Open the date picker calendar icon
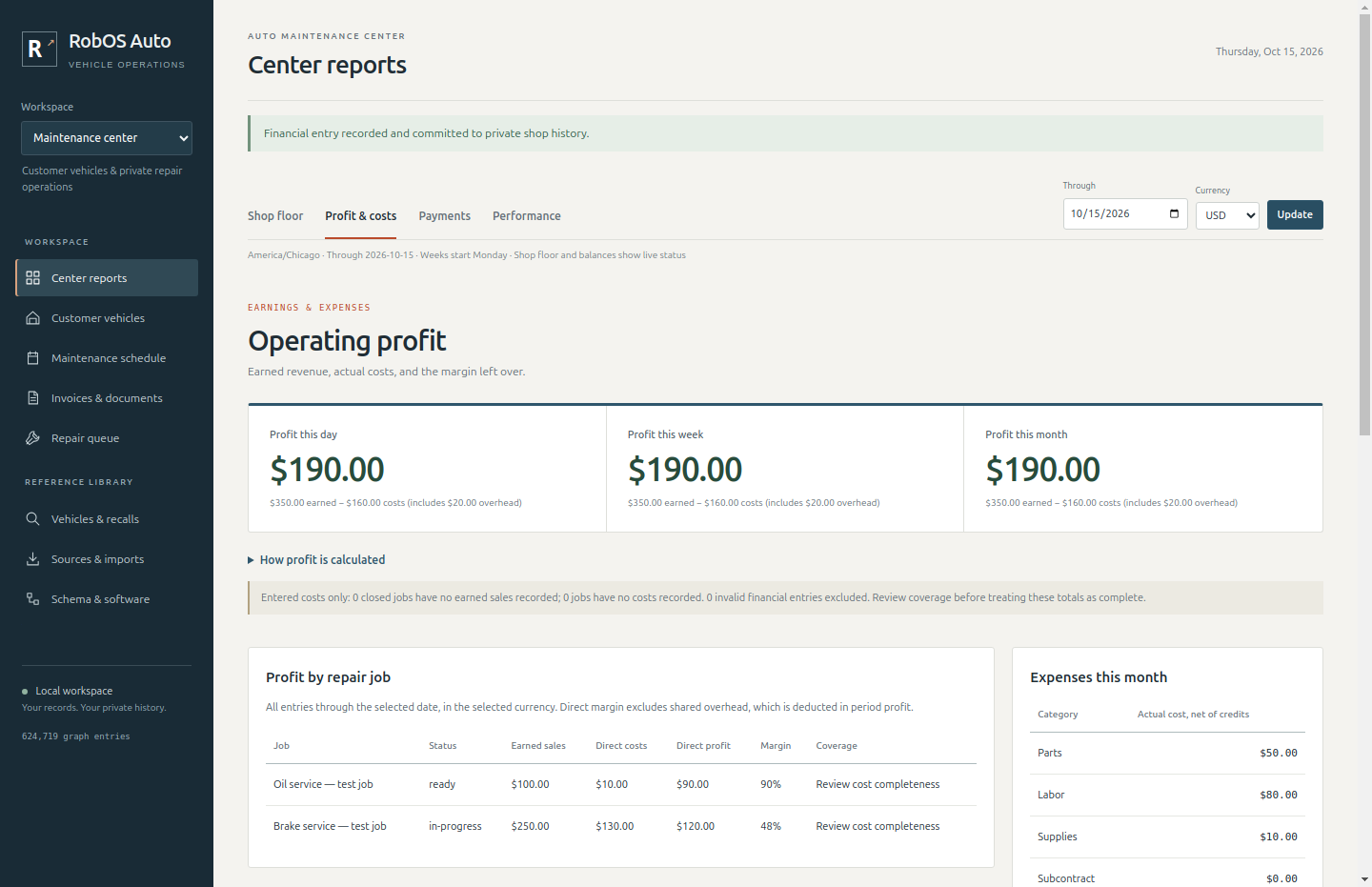 pyautogui.click(x=1174, y=213)
